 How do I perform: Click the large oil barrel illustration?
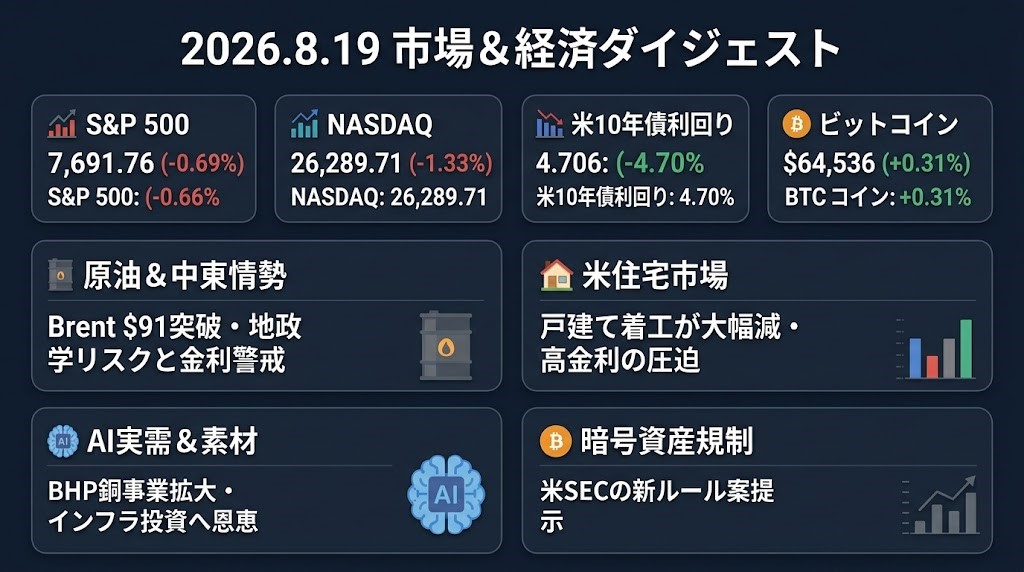pyautogui.click(x=445, y=346)
